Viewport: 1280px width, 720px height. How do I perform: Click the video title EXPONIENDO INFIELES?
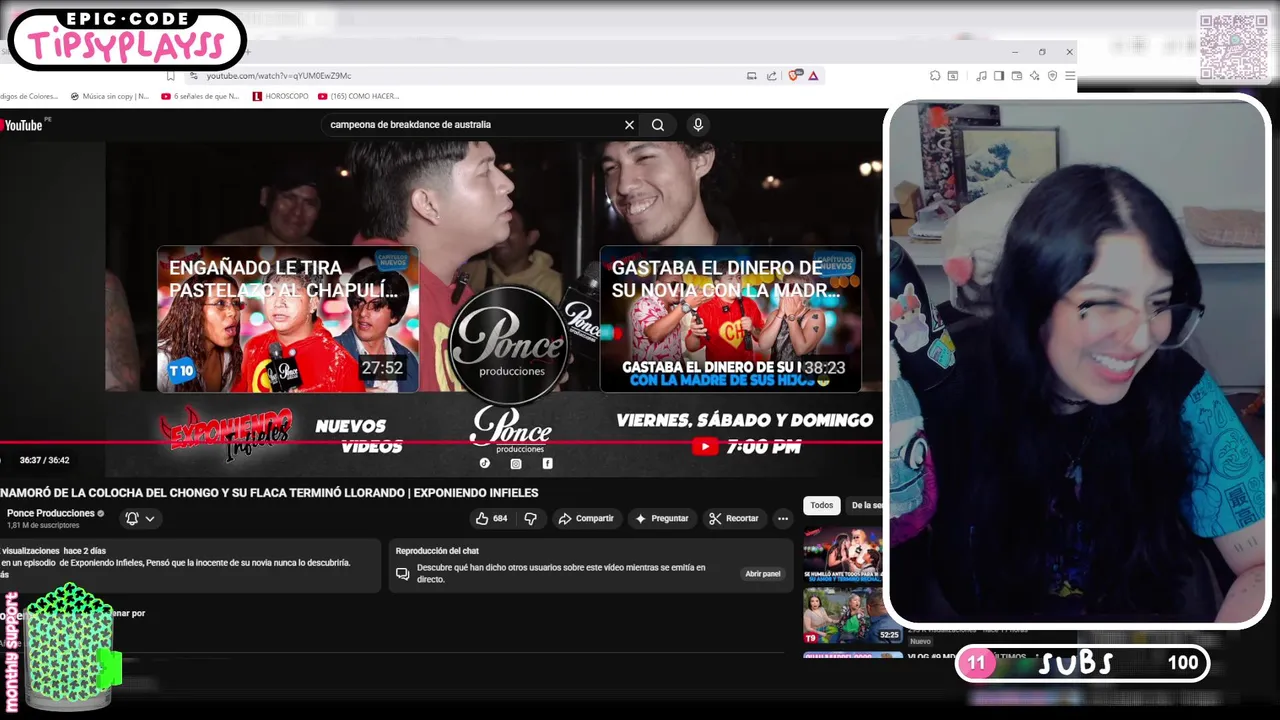270,493
